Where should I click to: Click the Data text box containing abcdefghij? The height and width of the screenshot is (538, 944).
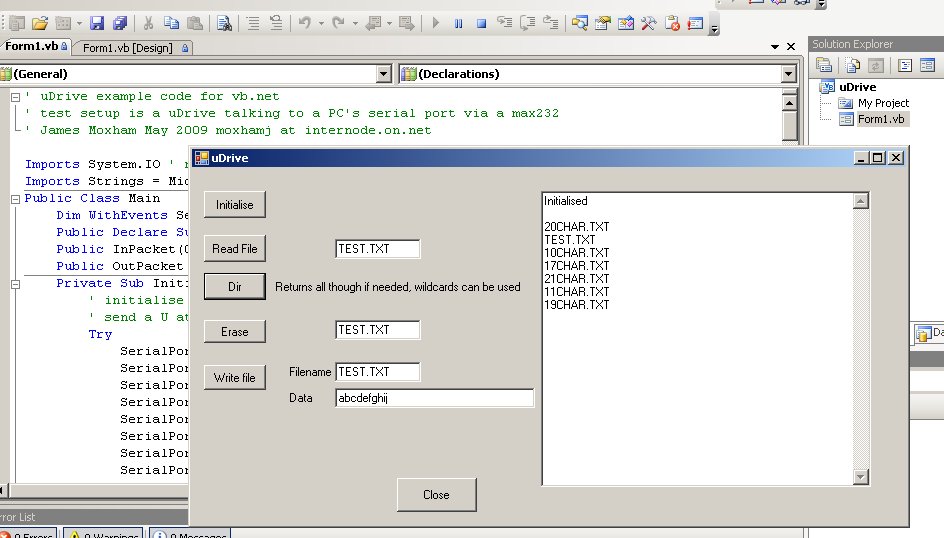pyautogui.click(x=434, y=398)
